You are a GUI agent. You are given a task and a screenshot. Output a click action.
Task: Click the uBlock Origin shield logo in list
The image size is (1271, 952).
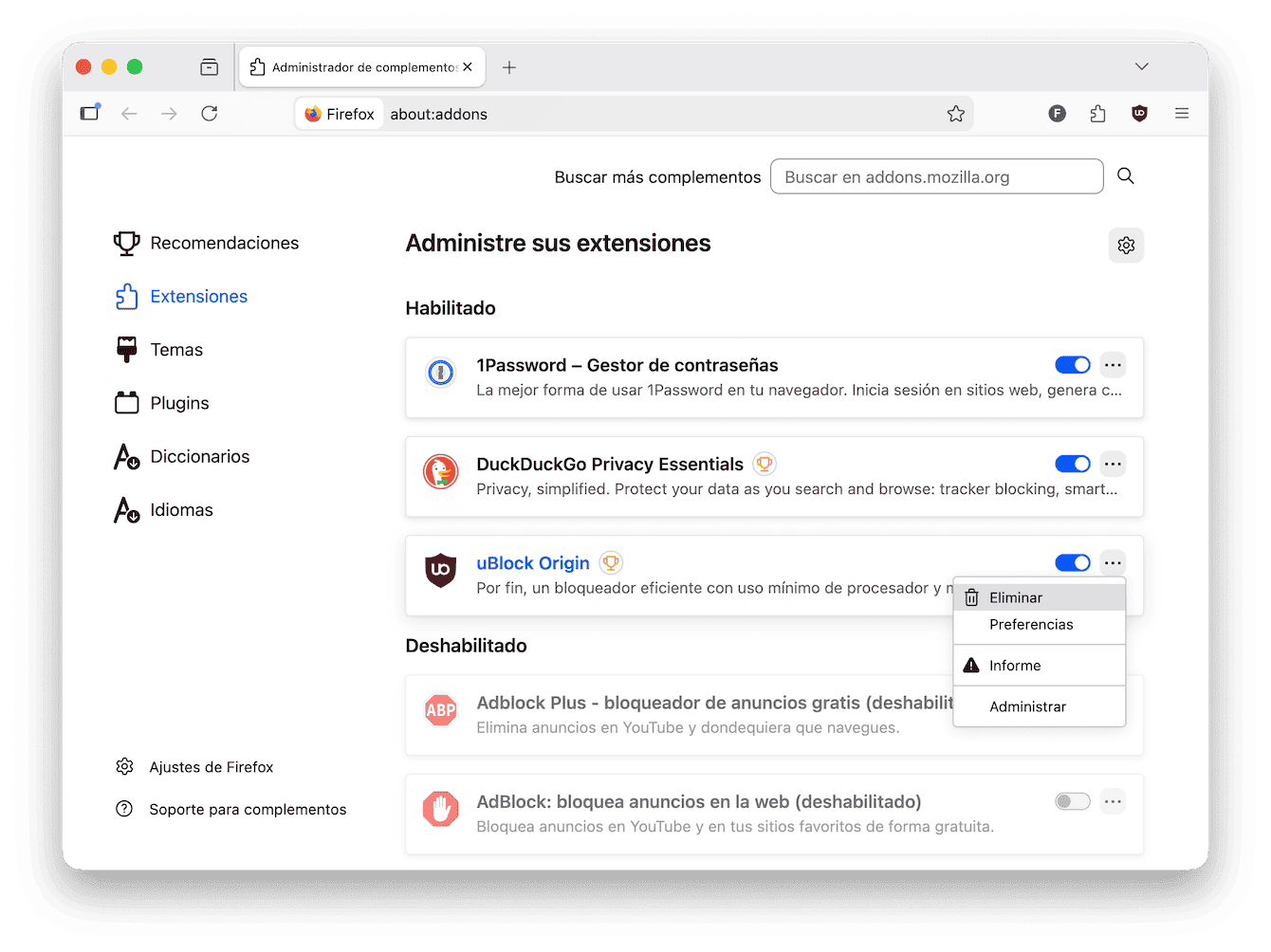(x=441, y=570)
